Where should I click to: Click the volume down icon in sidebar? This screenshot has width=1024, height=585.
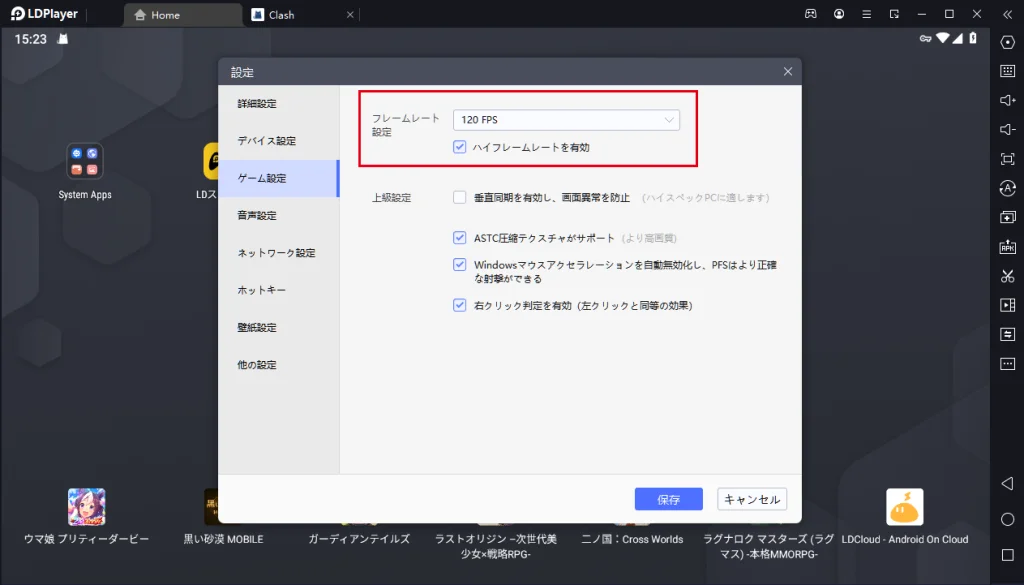(x=1008, y=129)
